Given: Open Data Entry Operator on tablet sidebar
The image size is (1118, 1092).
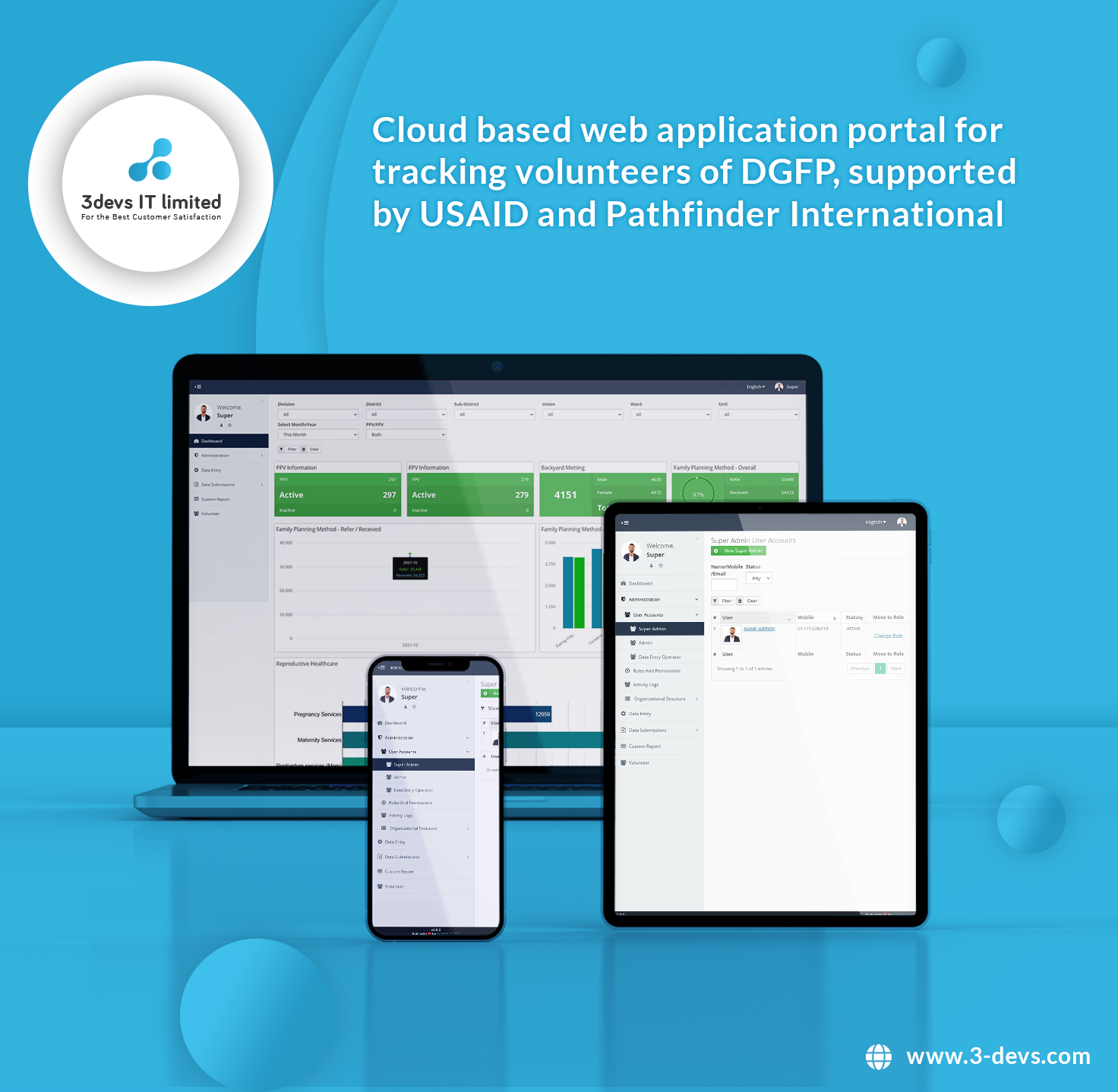Looking at the screenshot, I should (x=659, y=657).
